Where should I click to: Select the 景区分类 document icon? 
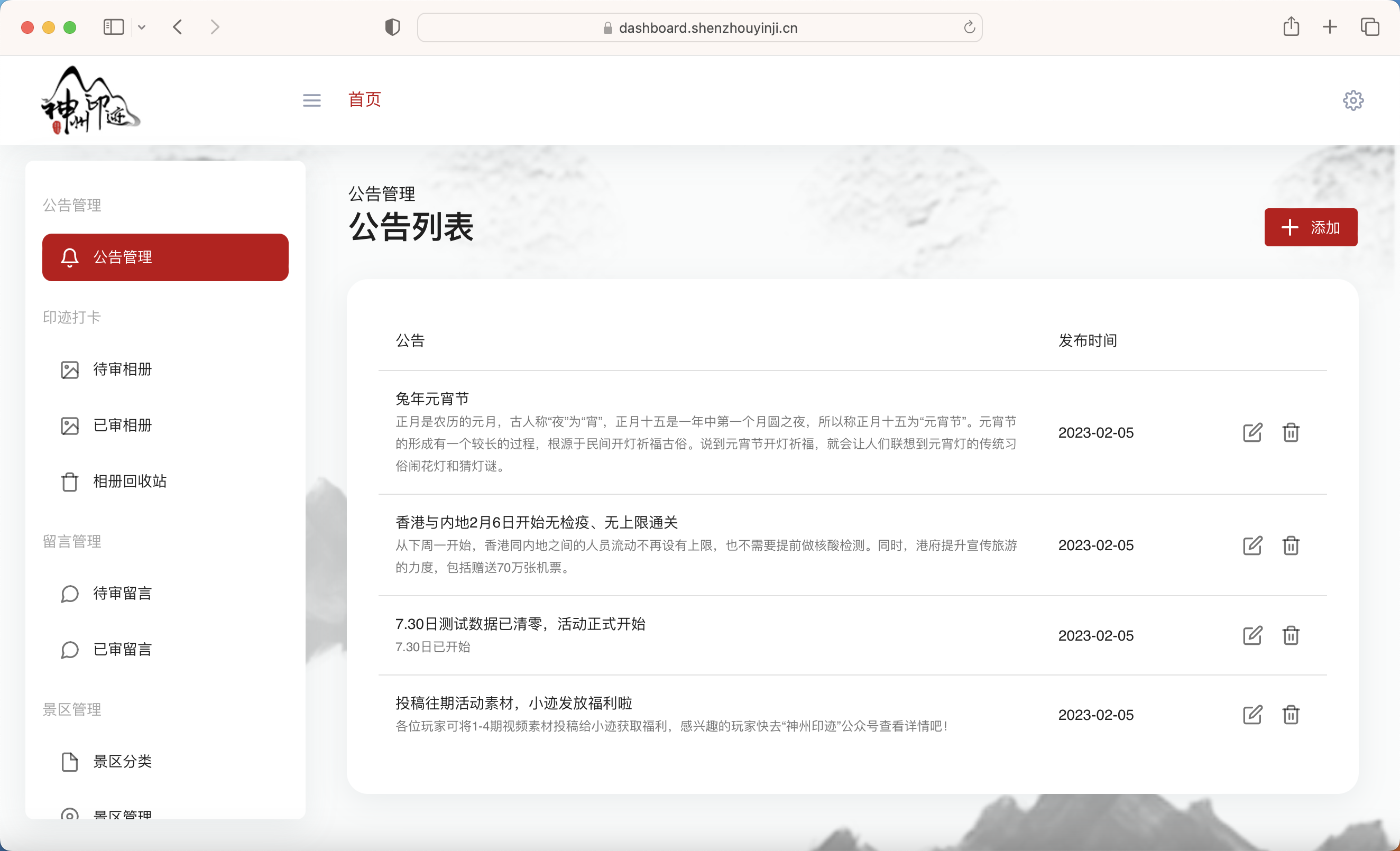click(69, 761)
